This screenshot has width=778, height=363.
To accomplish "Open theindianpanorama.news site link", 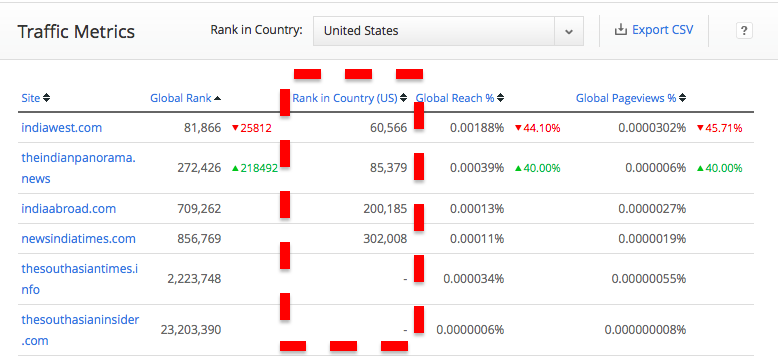I will point(78,168).
